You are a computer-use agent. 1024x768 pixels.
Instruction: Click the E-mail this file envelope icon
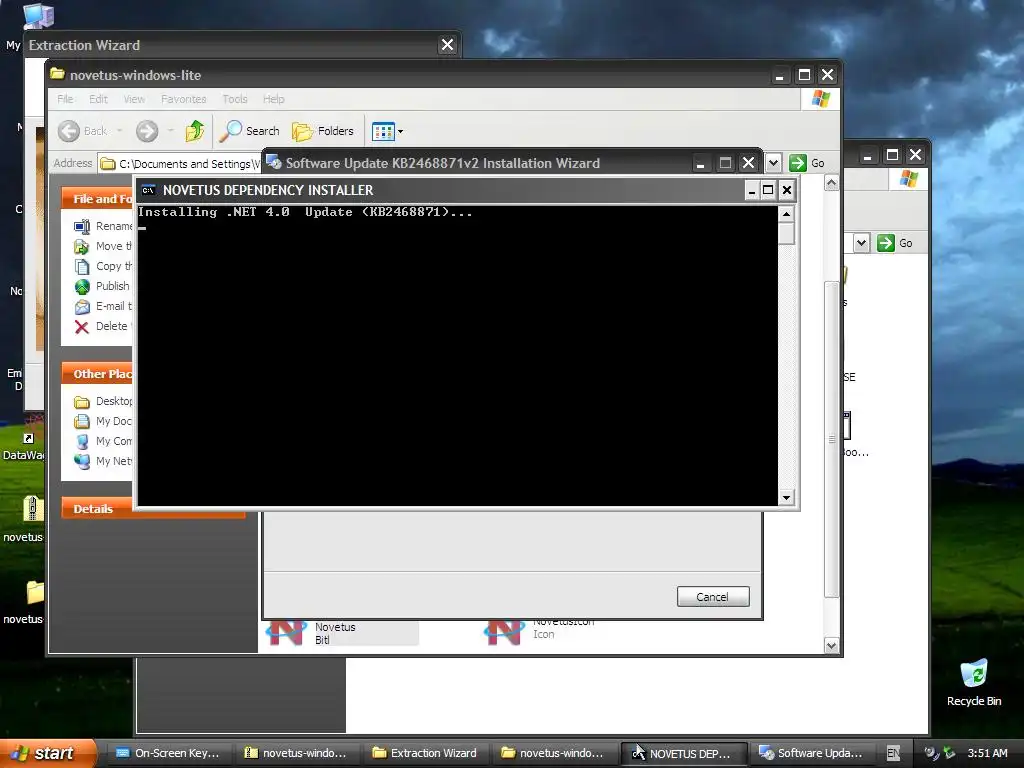point(82,306)
